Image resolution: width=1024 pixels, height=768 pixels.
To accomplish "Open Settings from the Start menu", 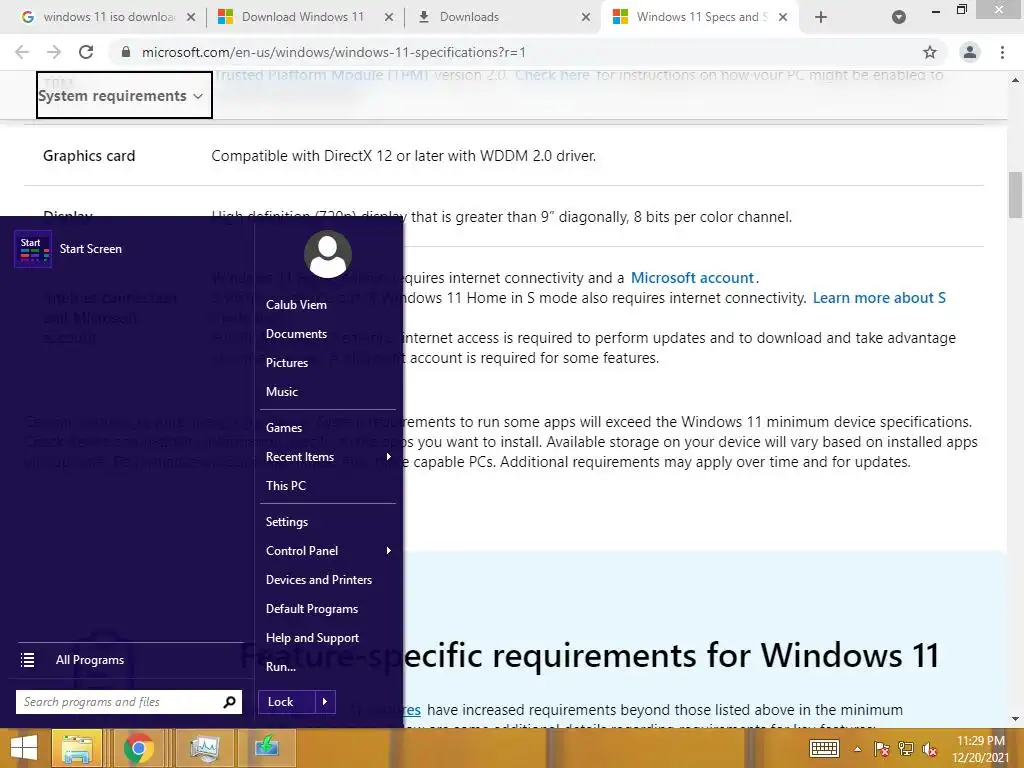I will pos(287,522).
